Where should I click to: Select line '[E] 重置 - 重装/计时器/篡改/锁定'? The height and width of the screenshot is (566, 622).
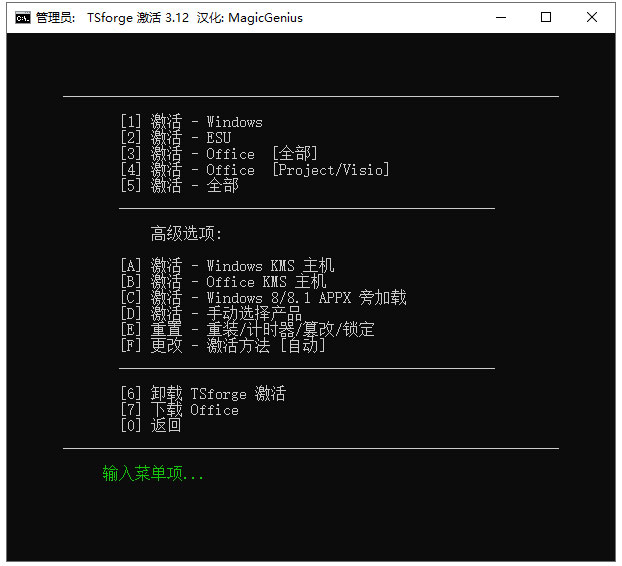(248, 330)
